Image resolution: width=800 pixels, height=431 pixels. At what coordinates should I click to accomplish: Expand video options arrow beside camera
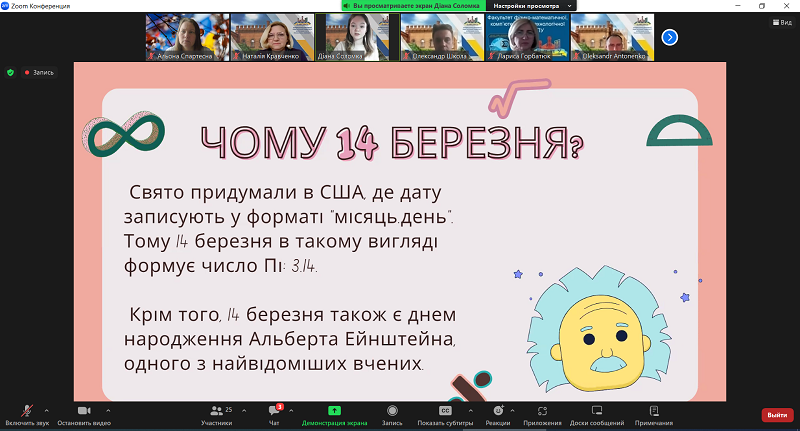point(108,410)
